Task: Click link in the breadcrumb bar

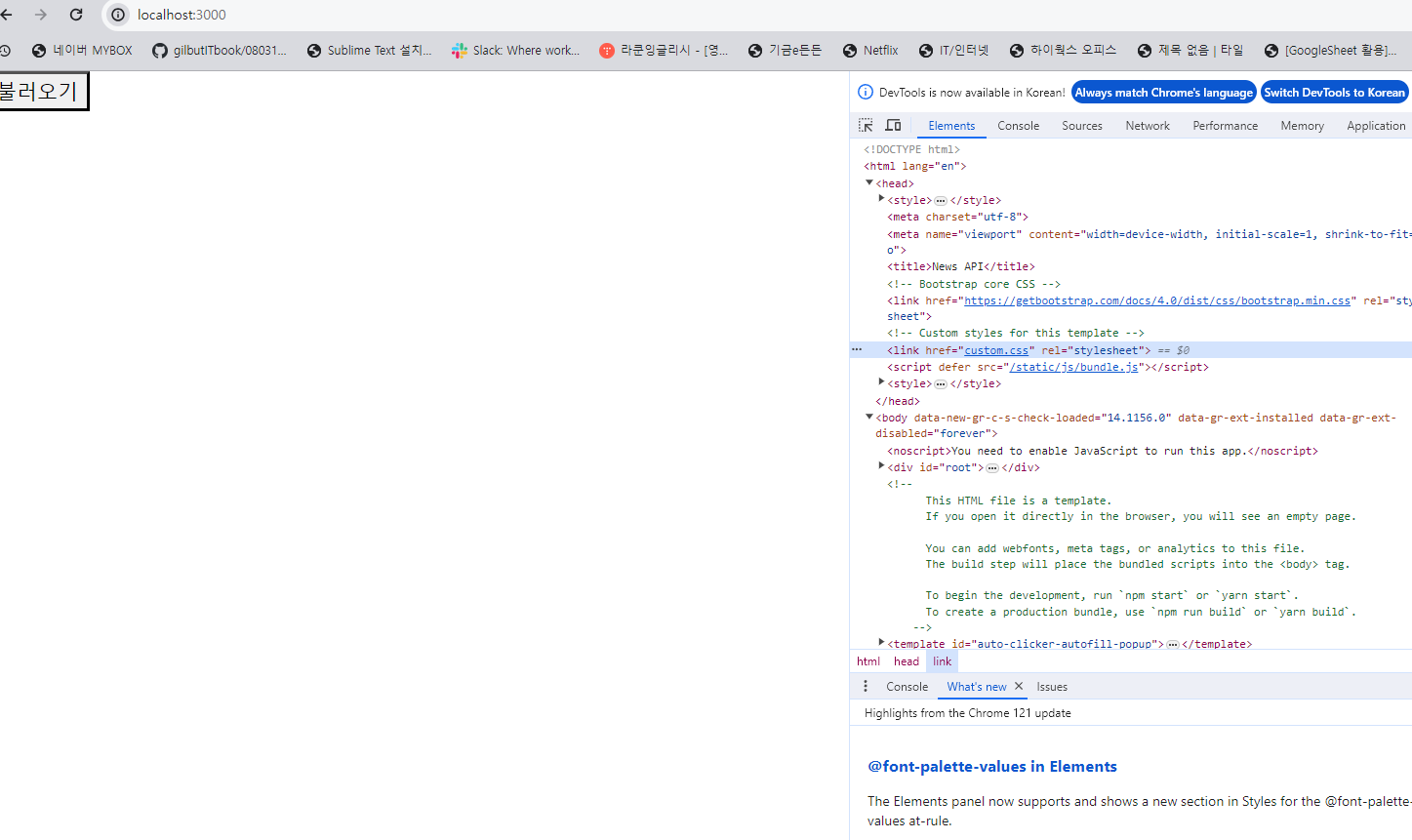Action: (x=942, y=661)
